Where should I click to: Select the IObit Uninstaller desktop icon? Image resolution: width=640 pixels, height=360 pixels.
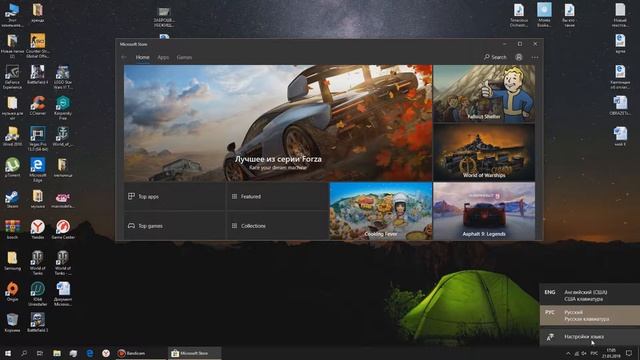click(x=38, y=294)
